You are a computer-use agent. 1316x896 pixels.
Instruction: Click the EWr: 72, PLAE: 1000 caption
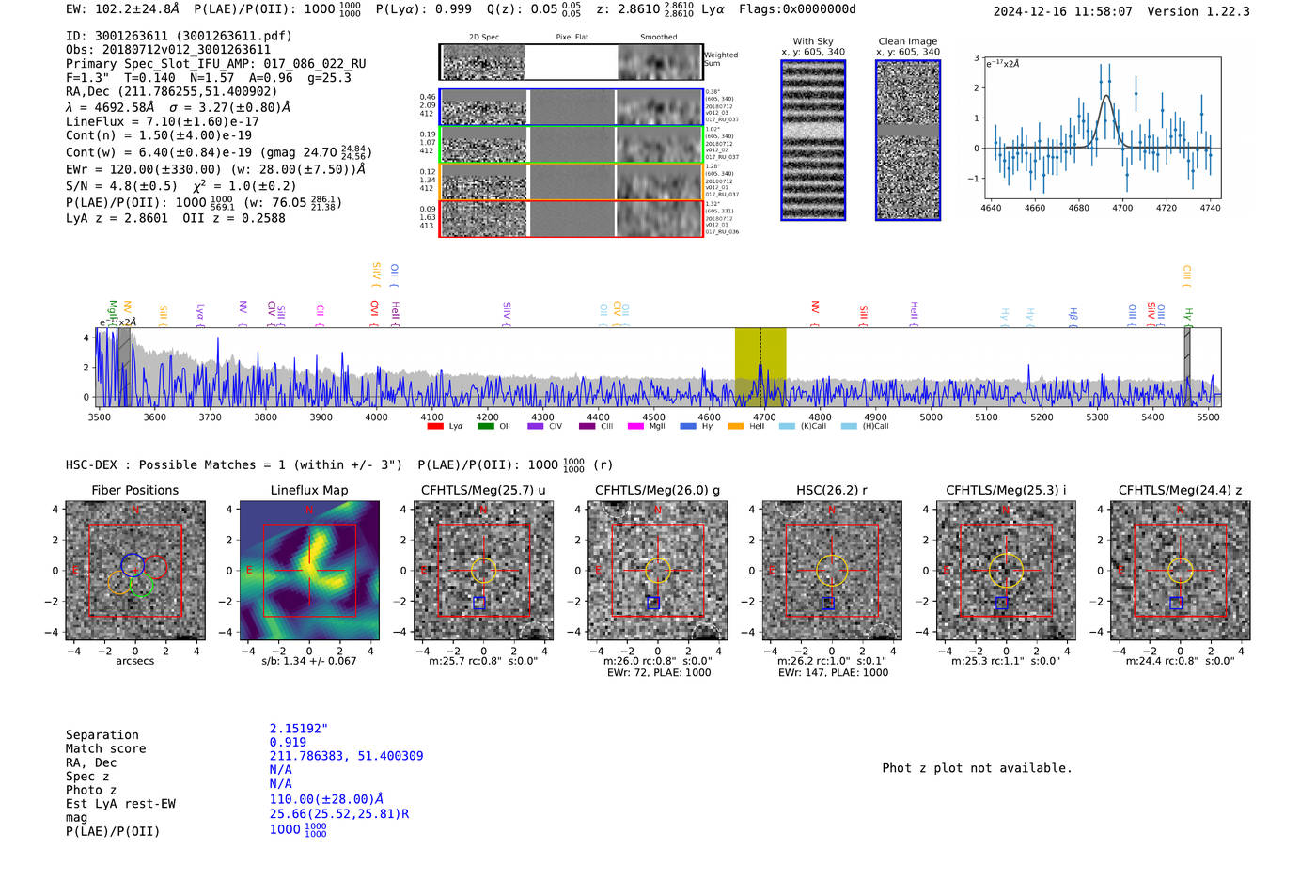659,672
